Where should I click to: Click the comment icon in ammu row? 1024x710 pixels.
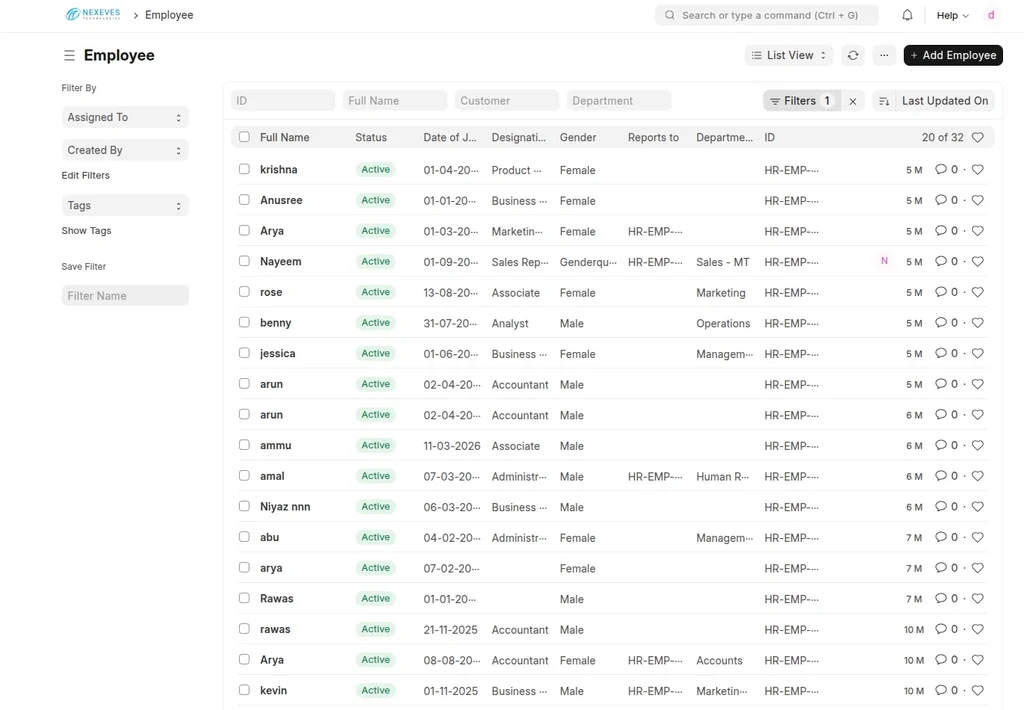(940, 445)
